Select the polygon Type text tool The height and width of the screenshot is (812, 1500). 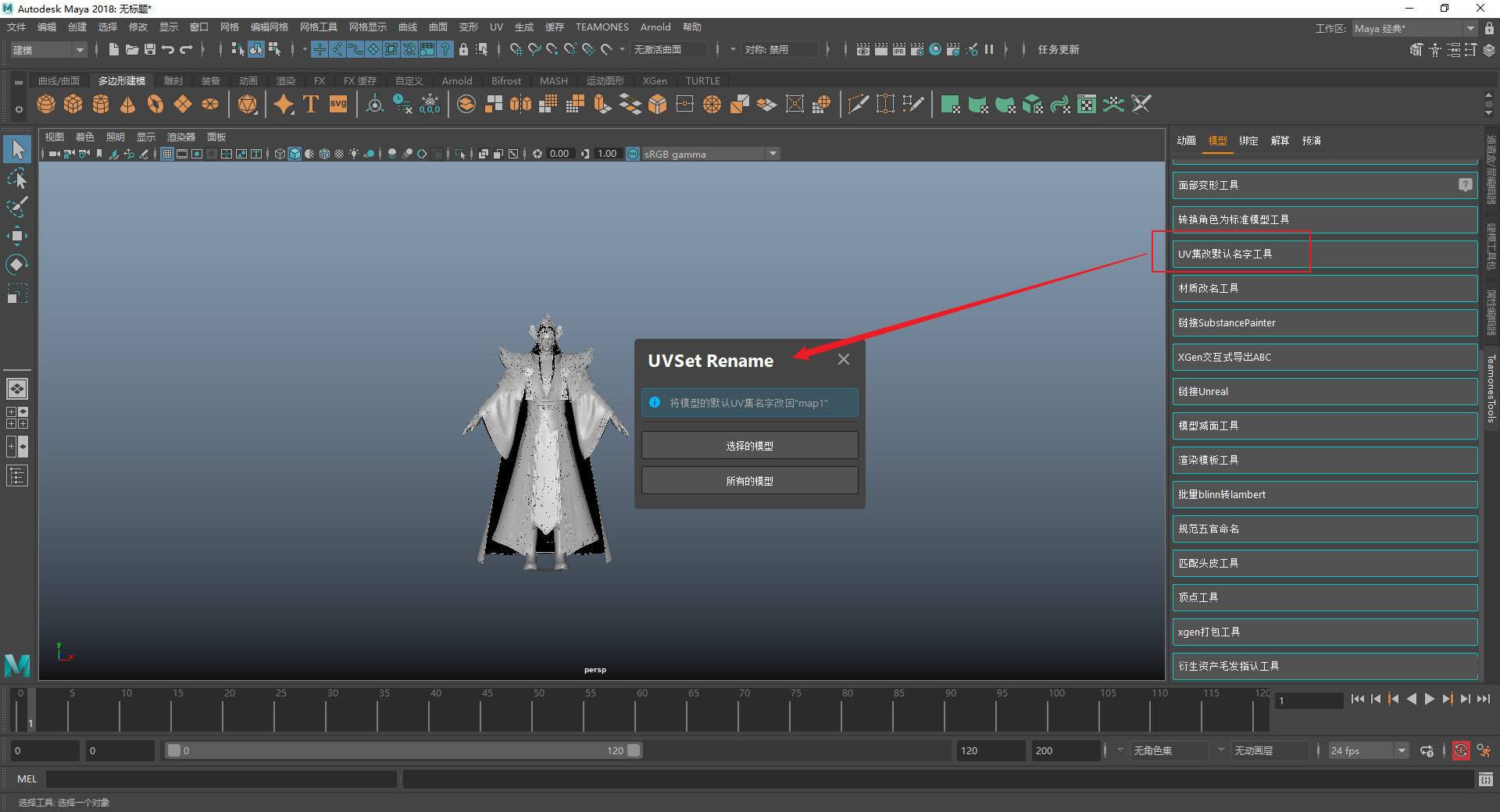[311, 105]
